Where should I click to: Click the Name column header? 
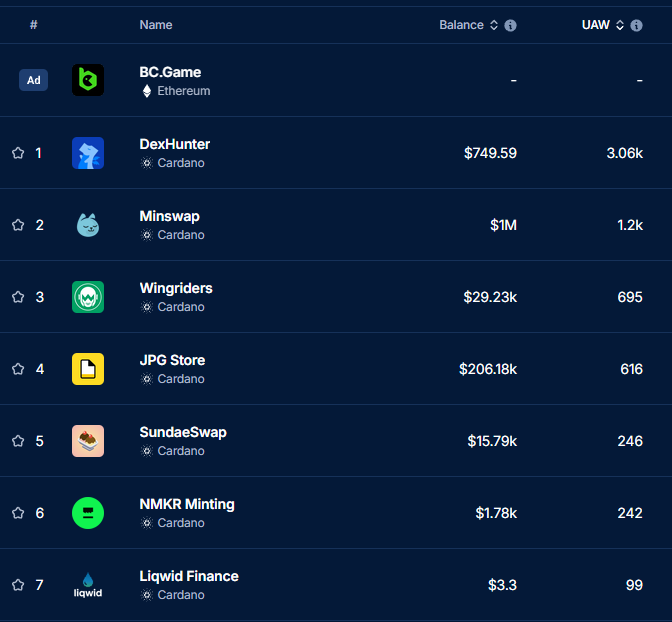point(156,25)
